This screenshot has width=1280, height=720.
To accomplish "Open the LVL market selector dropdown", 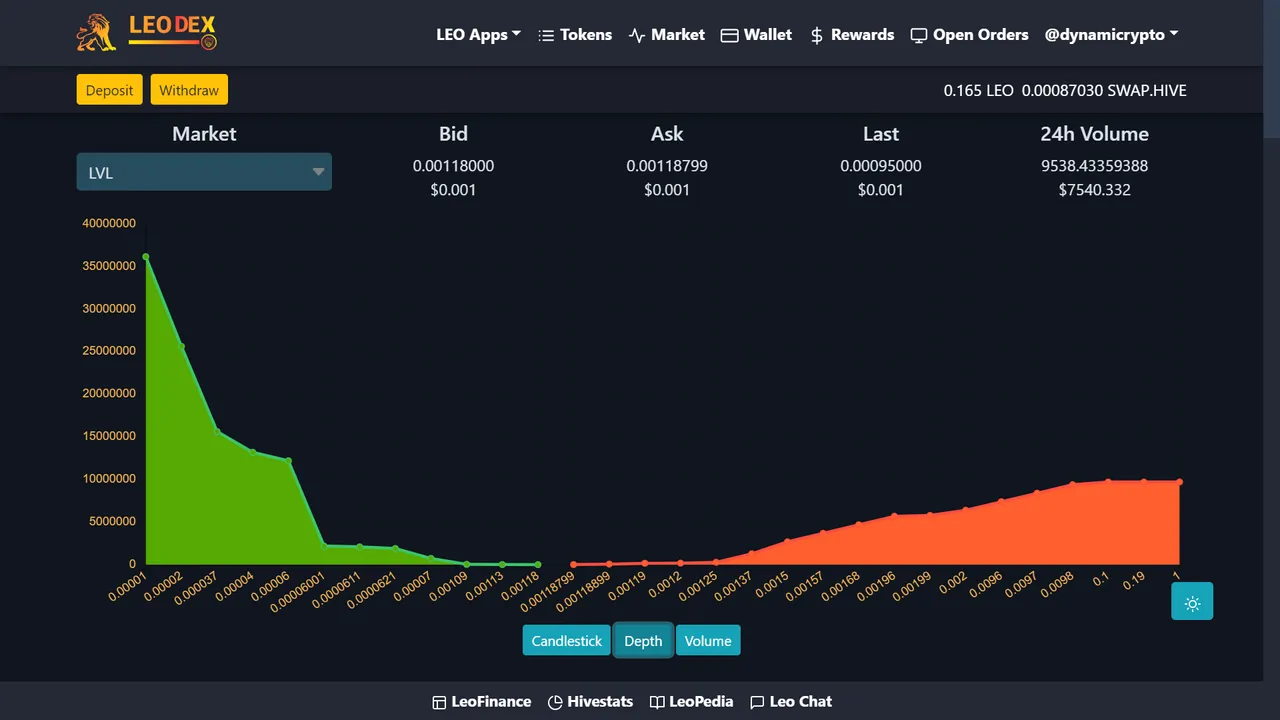I will [x=204, y=172].
